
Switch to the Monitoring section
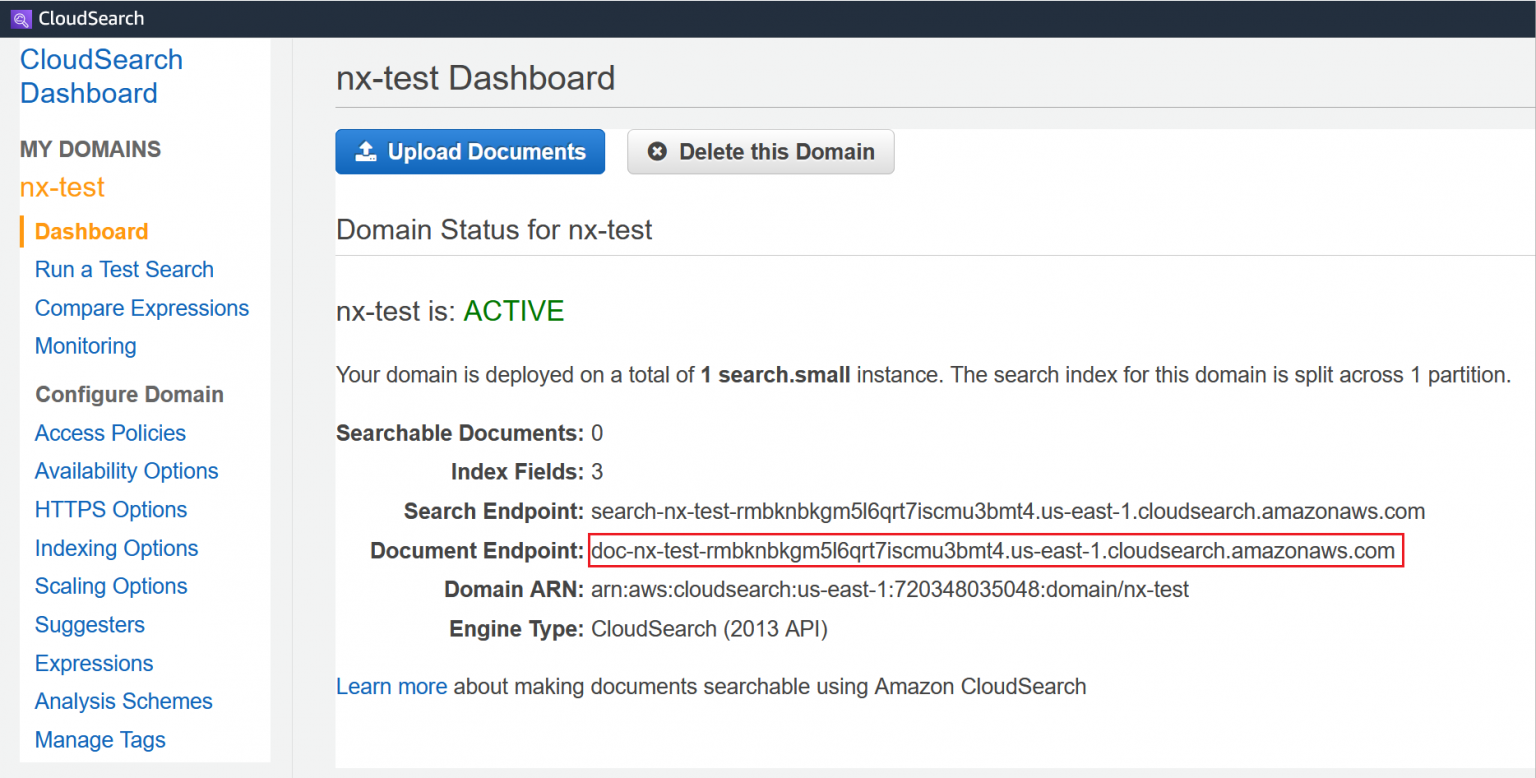pyautogui.click(x=85, y=346)
